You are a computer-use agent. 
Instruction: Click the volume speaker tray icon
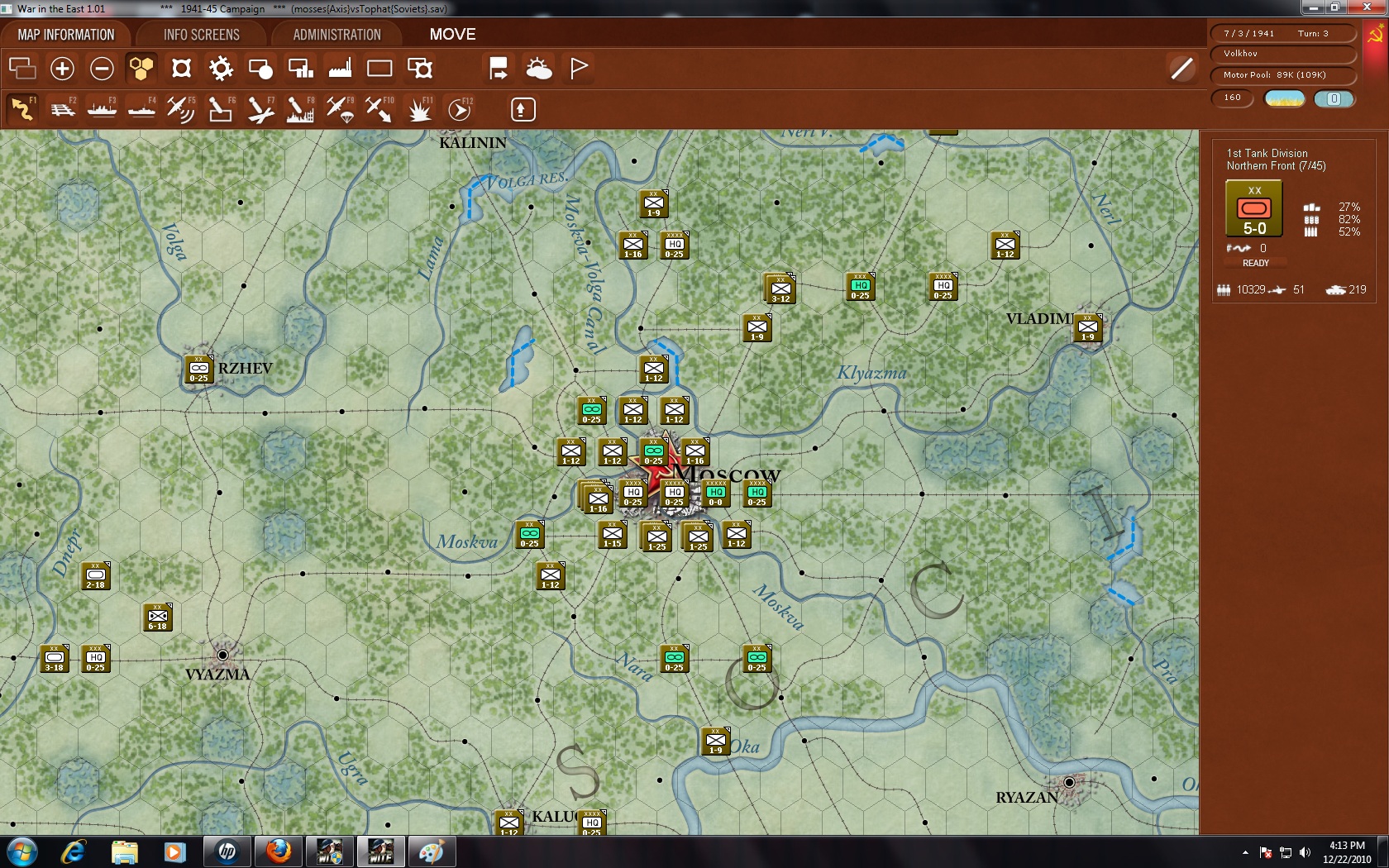pyautogui.click(x=1305, y=852)
